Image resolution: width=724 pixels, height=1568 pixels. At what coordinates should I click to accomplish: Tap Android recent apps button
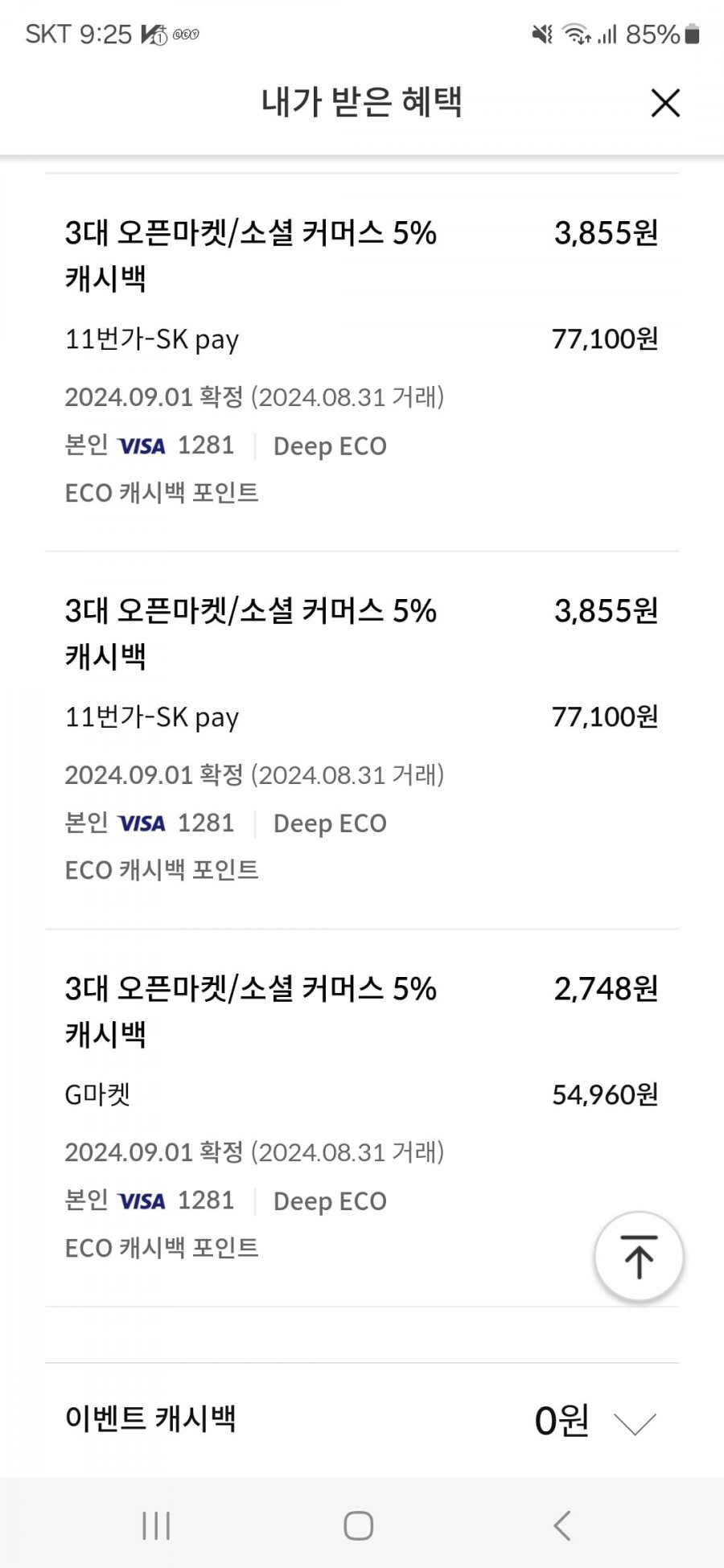point(156,1525)
